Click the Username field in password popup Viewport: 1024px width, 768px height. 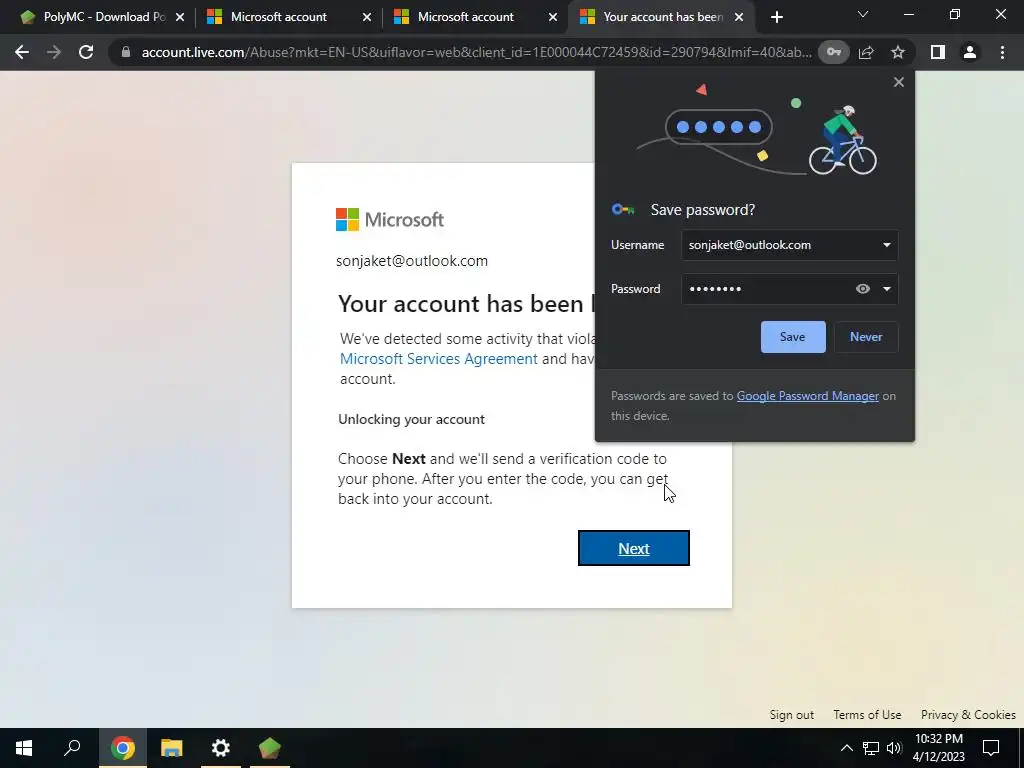(x=789, y=245)
